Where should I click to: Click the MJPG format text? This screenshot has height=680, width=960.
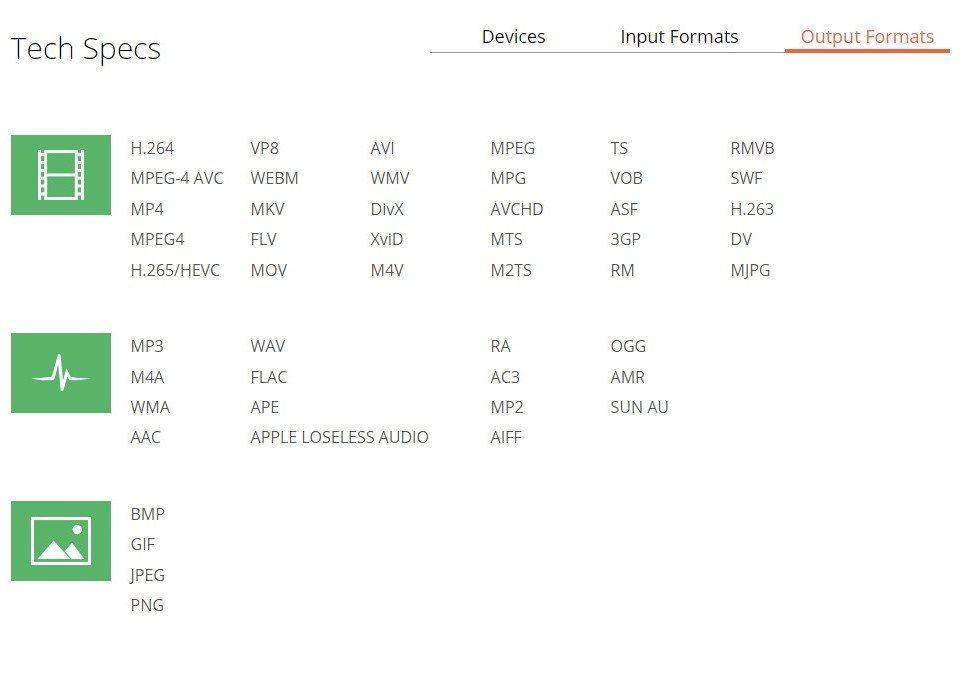point(750,270)
